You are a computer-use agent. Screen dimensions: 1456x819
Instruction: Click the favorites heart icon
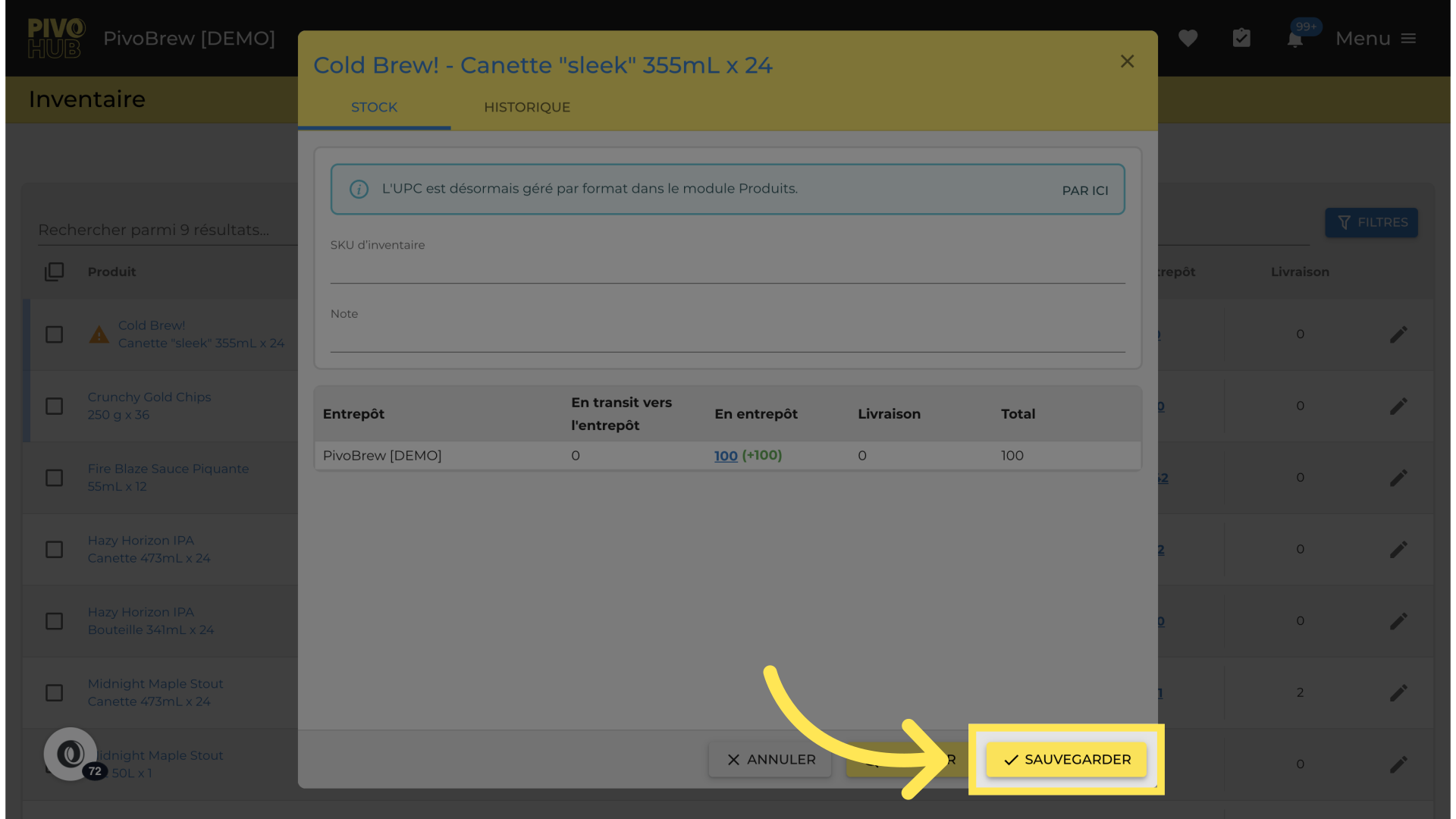pyautogui.click(x=1188, y=38)
